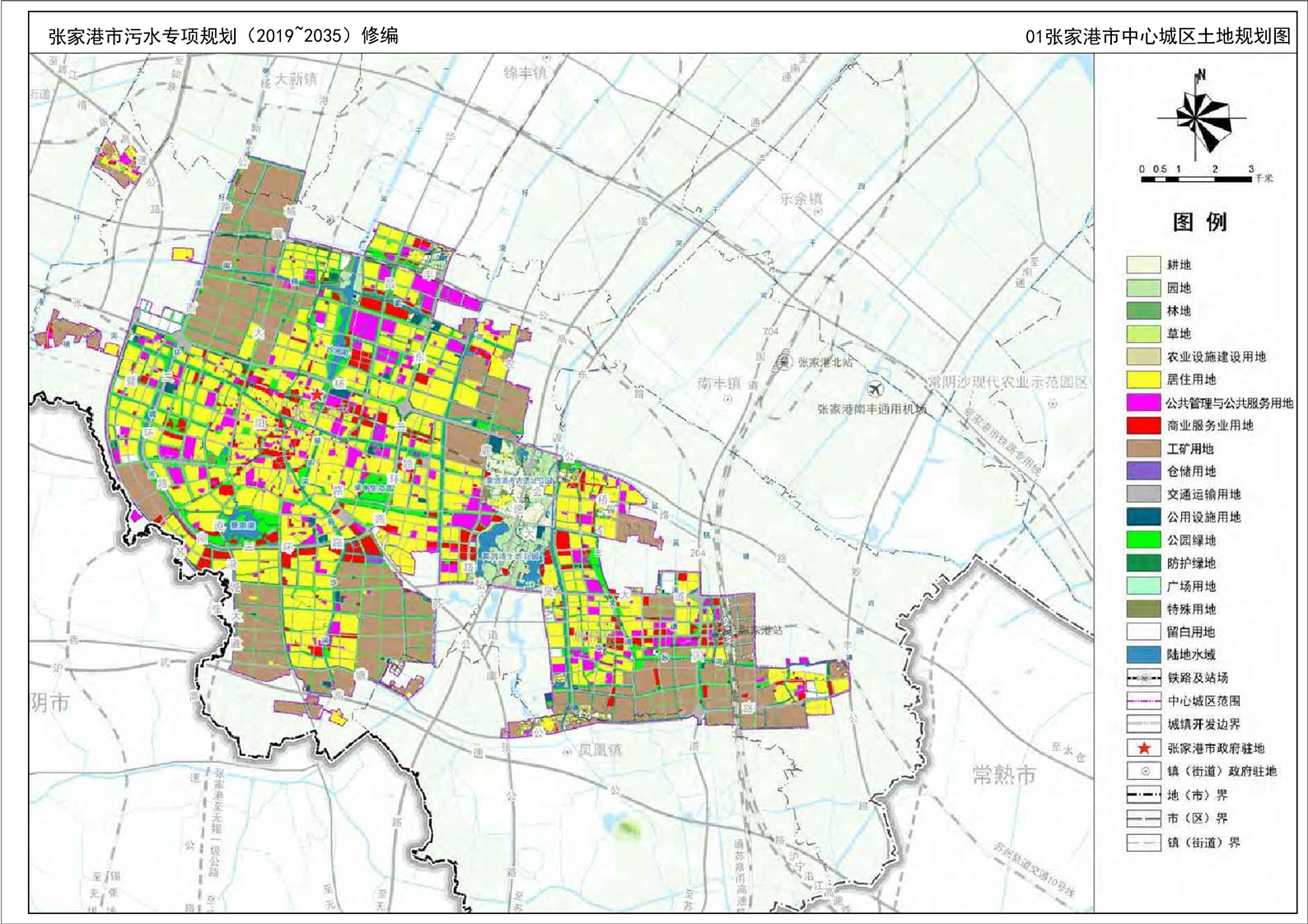This screenshot has width=1308, height=924.
Task: Click the north arrow compass rose
Action: point(1201,118)
